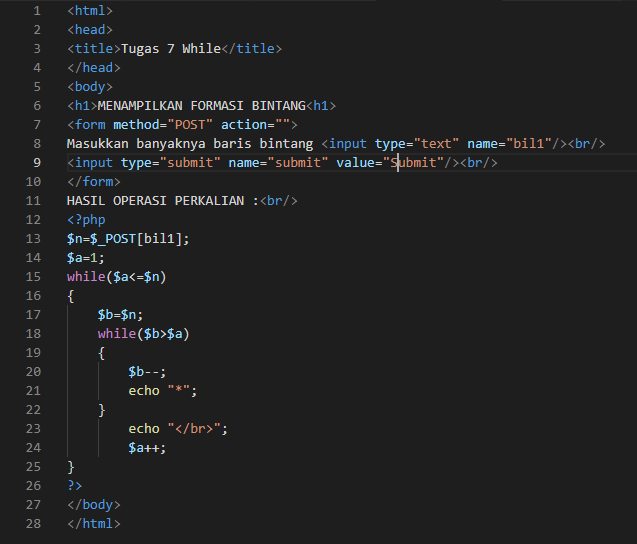The height and width of the screenshot is (544, 637).
Task: Click the echo "</br>"; statement on line 23
Action: [178, 429]
